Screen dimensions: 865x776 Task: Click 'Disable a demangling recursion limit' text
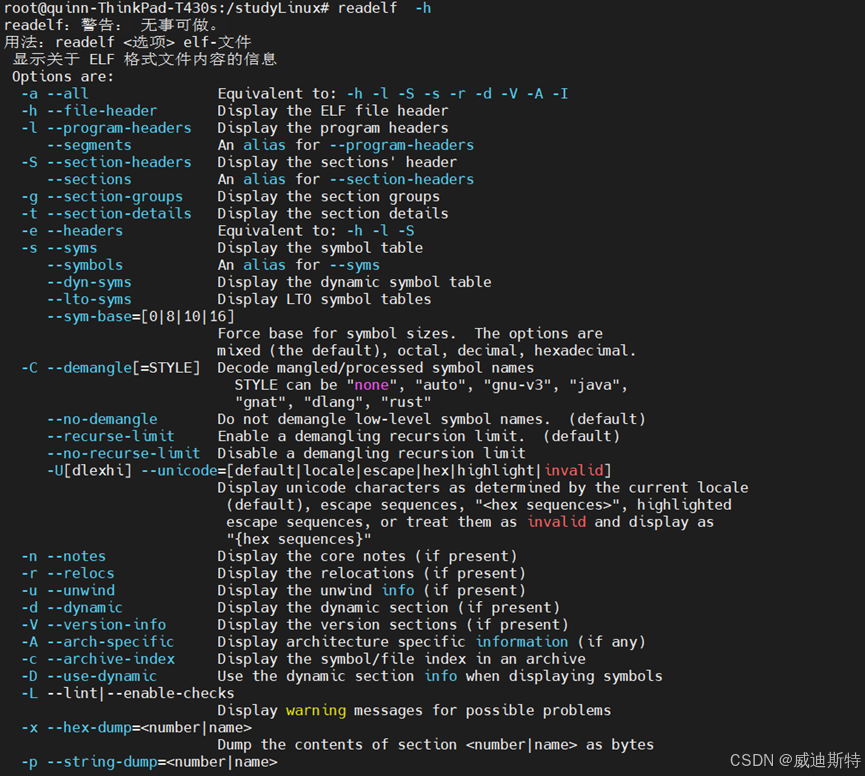point(371,453)
